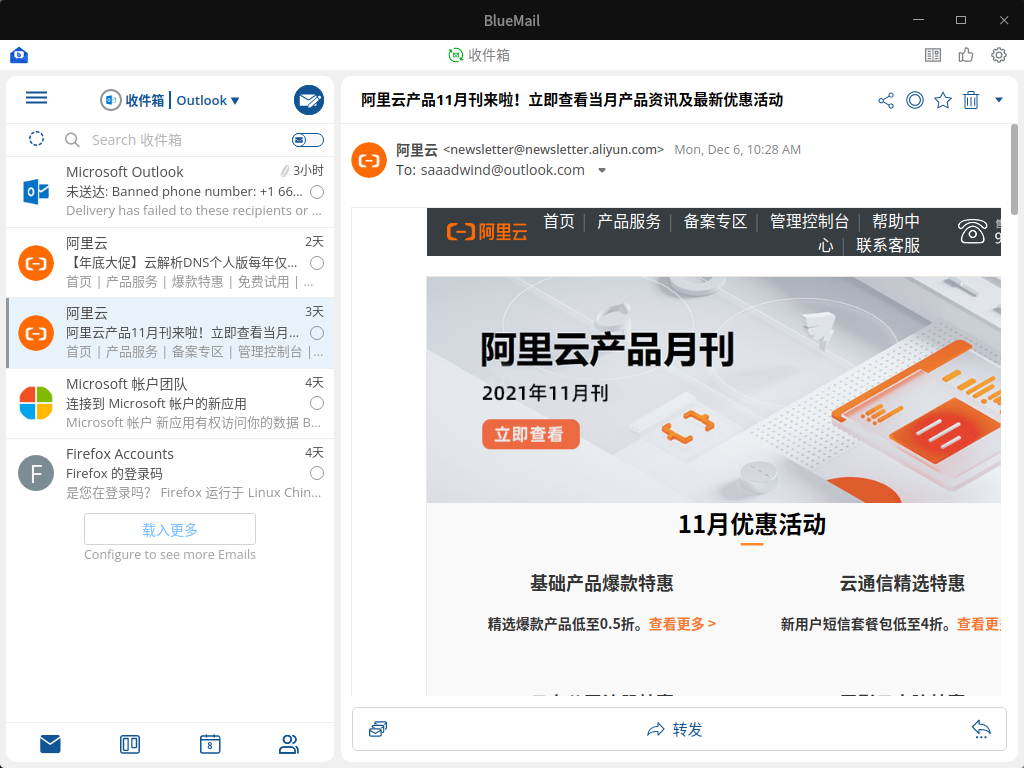Open more options with the arrow beside the trash icon
Viewport: 1024px width, 768px height.
(998, 100)
